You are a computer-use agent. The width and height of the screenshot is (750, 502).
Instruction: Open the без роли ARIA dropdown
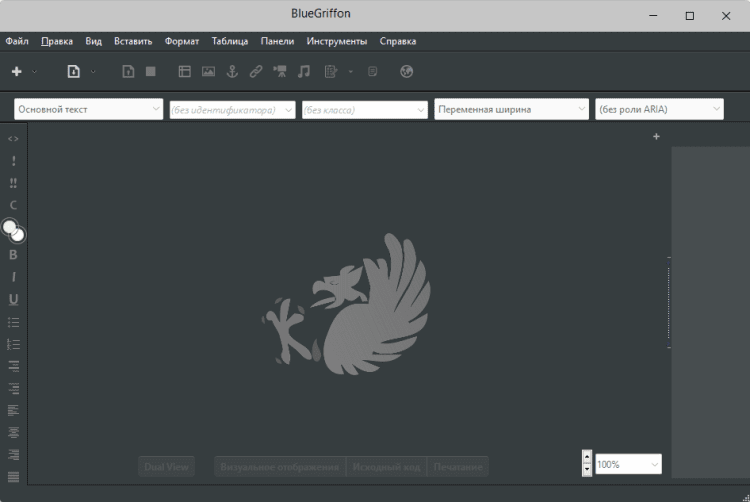point(659,109)
